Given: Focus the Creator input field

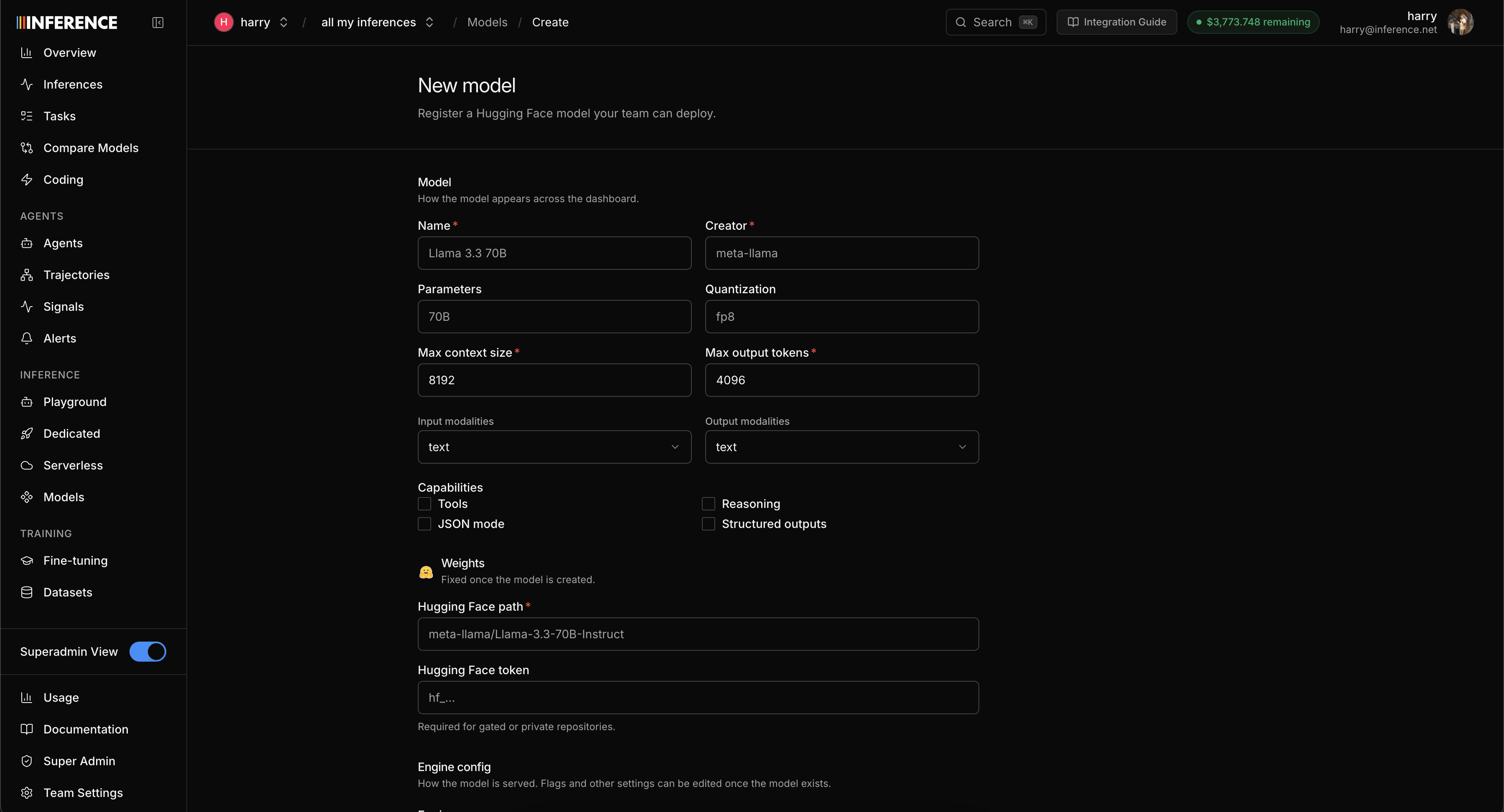Looking at the screenshot, I should pos(842,253).
